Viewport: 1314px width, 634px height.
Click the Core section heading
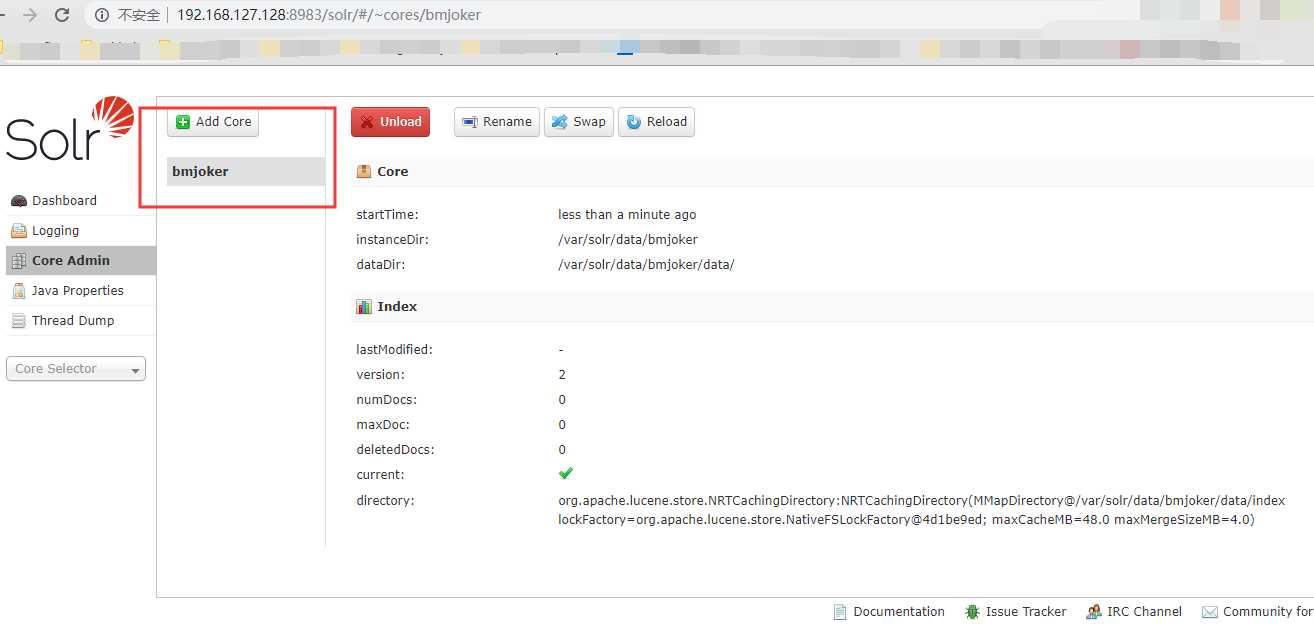(392, 172)
